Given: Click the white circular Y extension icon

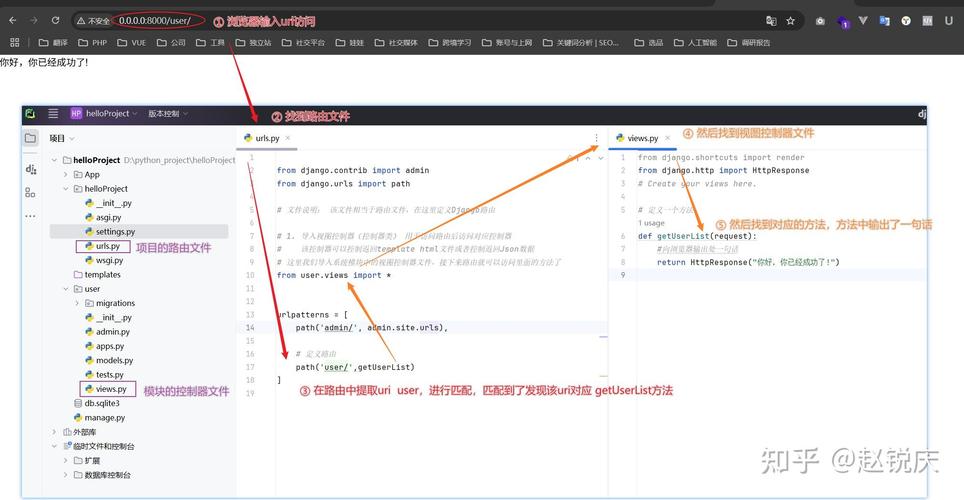Looking at the screenshot, I should [x=906, y=21].
